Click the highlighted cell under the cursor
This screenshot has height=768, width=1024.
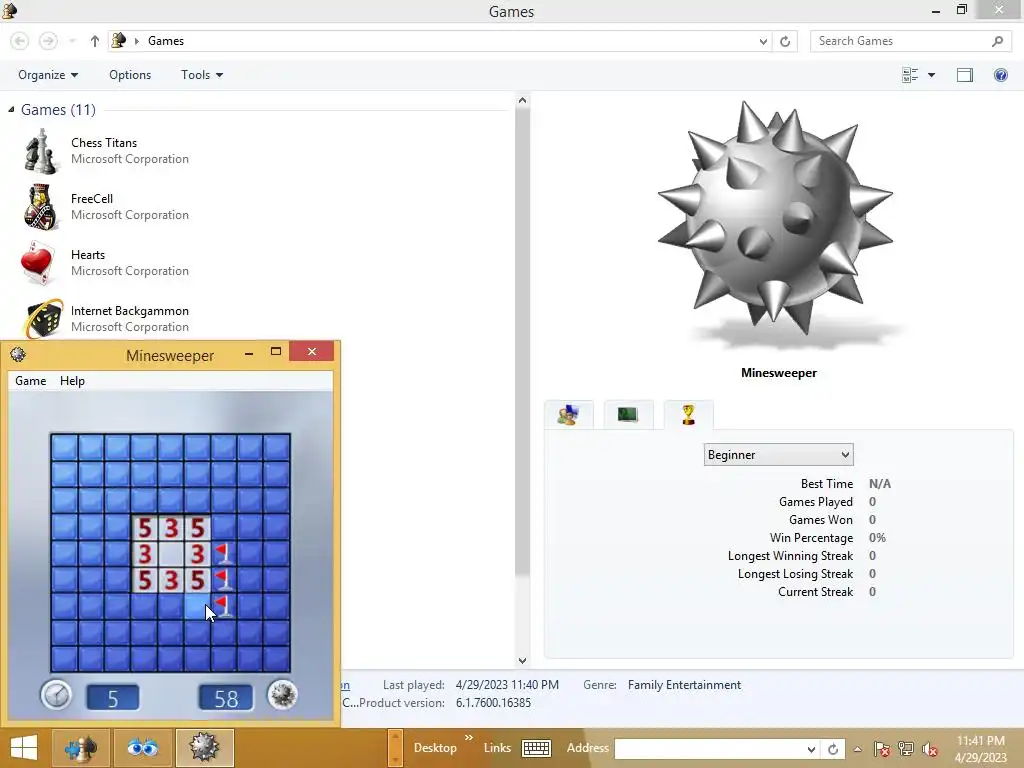pos(197,606)
